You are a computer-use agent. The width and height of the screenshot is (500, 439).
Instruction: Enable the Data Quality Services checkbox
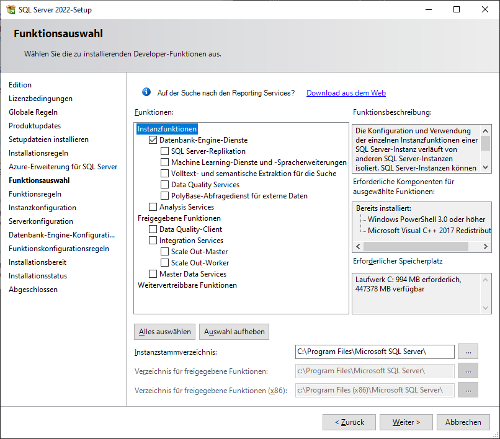point(164,185)
